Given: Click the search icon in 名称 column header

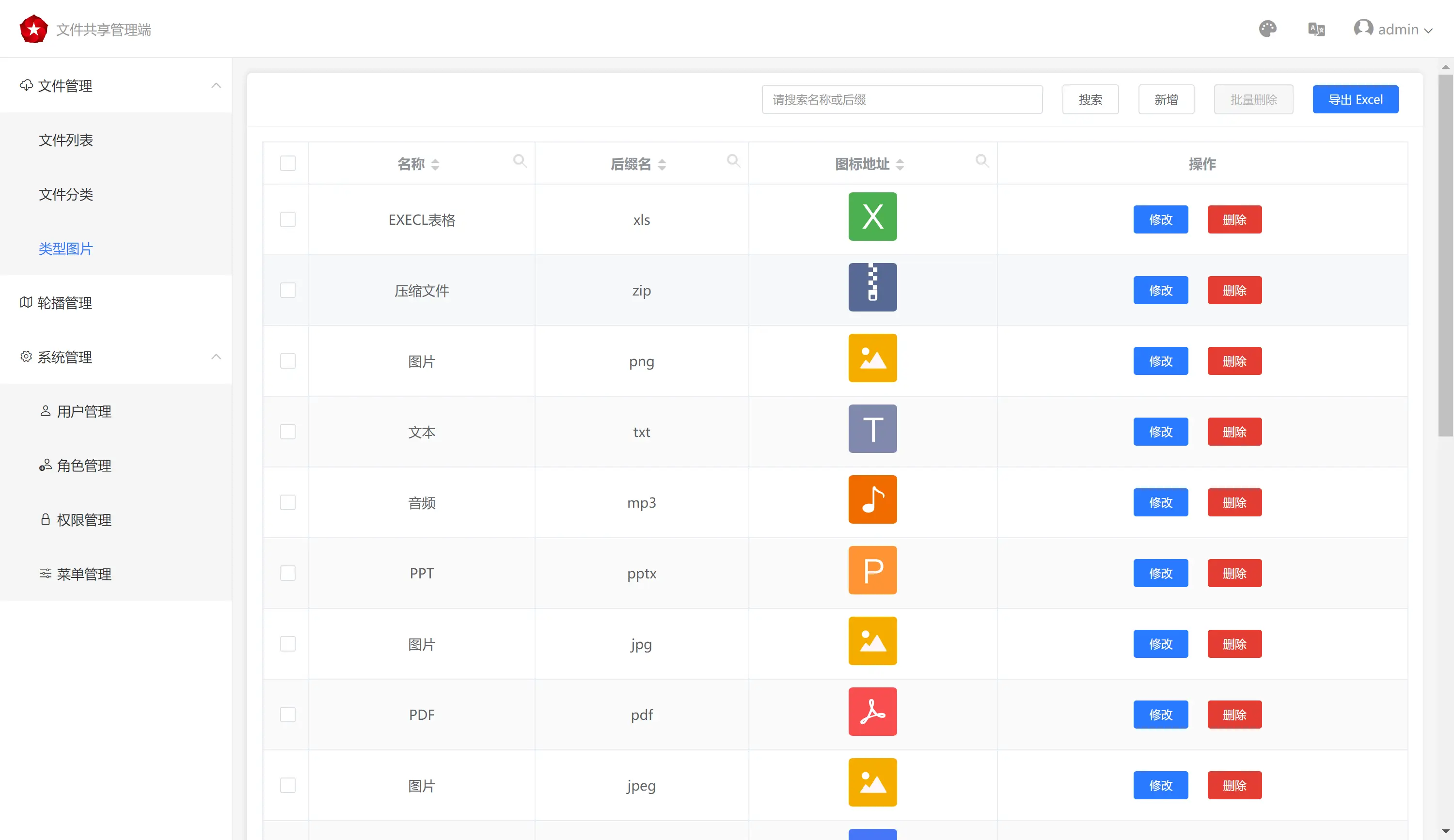Looking at the screenshot, I should click(520, 161).
